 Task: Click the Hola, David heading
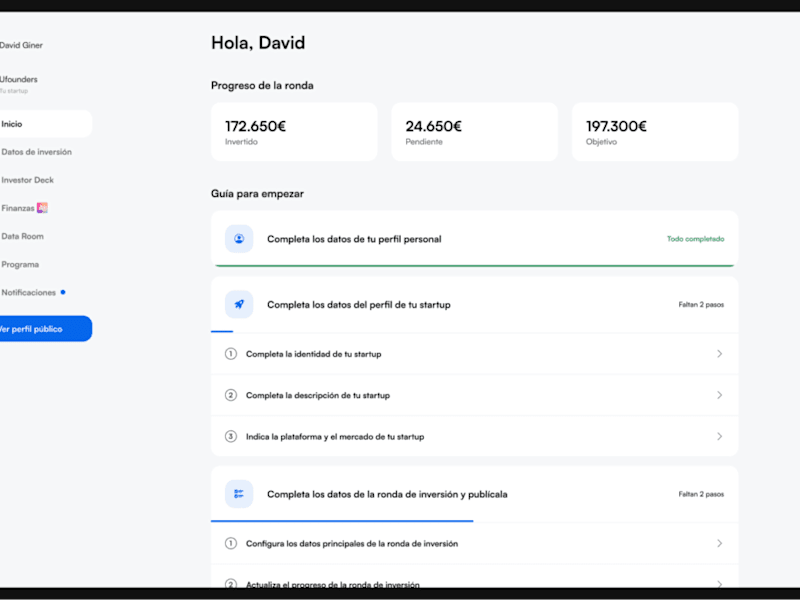coord(258,43)
